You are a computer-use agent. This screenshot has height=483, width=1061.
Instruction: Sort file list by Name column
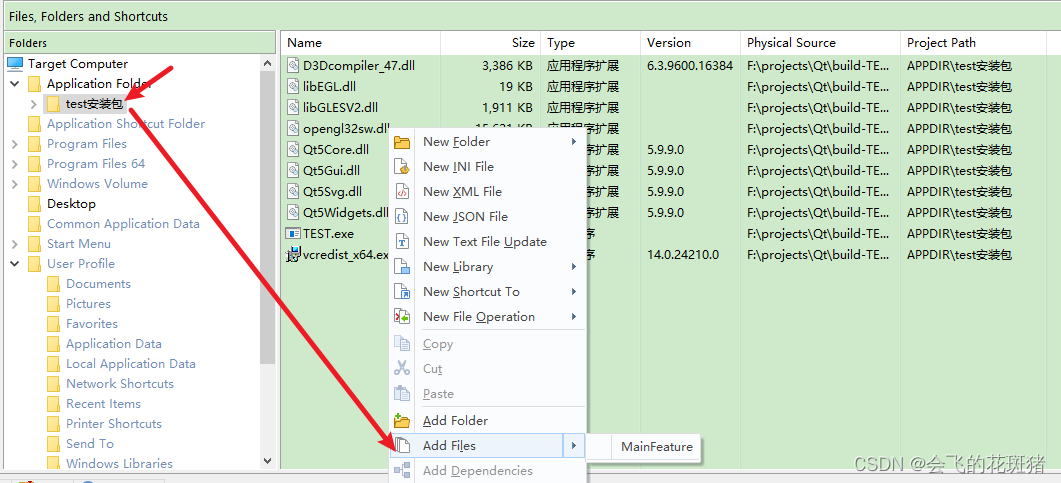tap(361, 43)
